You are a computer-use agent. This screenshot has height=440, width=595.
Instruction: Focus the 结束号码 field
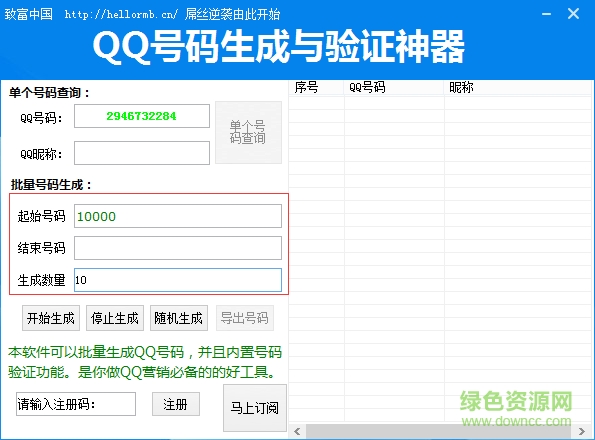pos(178,248)
